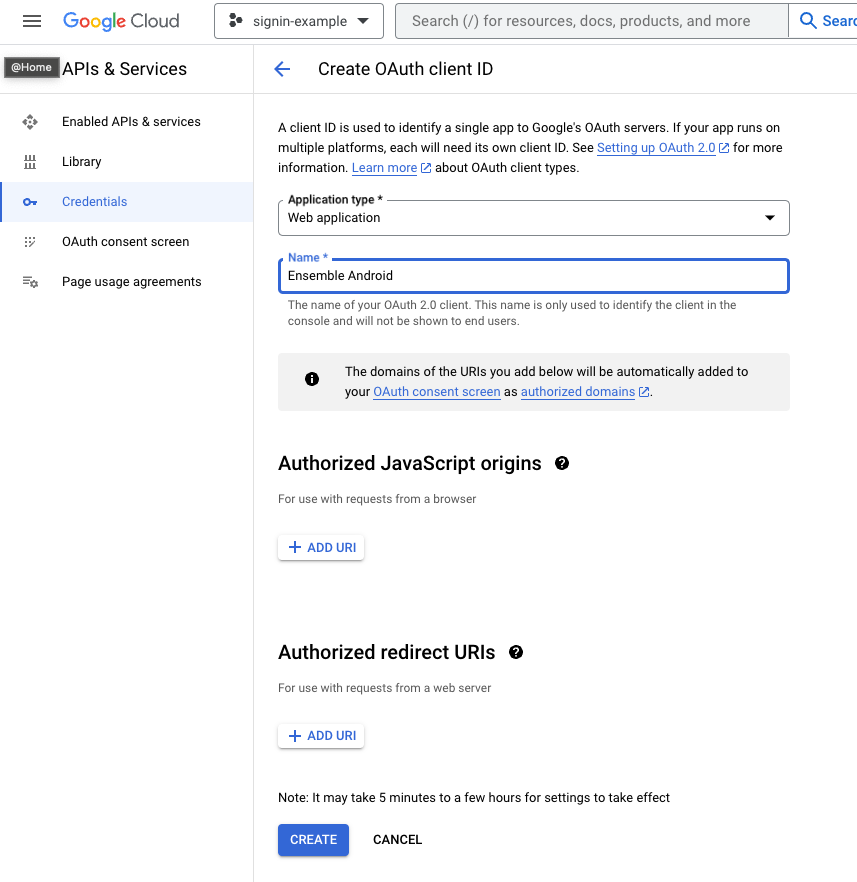Select Credentials in the sidebar menu
857x882 pixels.
click(x=94, y=201)
